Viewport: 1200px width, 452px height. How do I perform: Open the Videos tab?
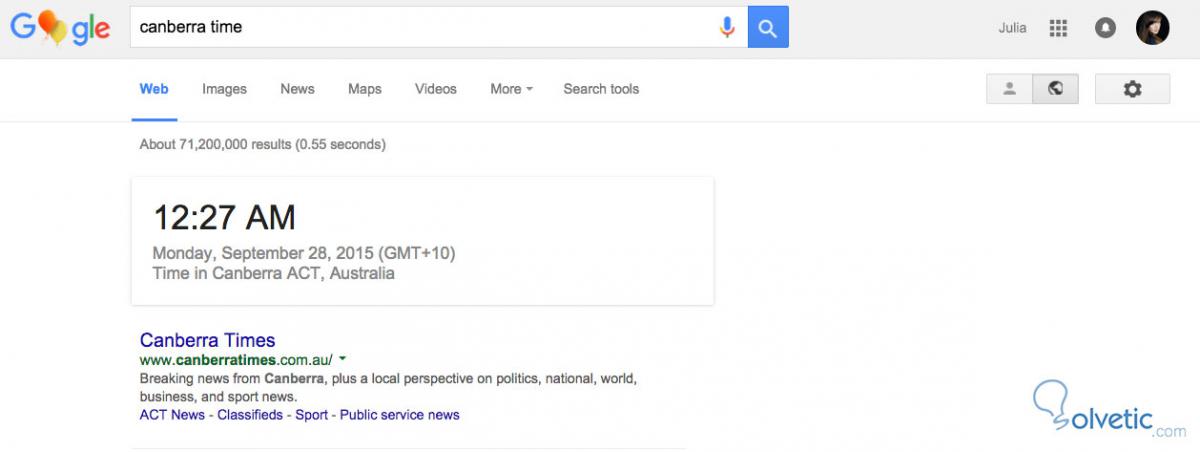point(436,89)
